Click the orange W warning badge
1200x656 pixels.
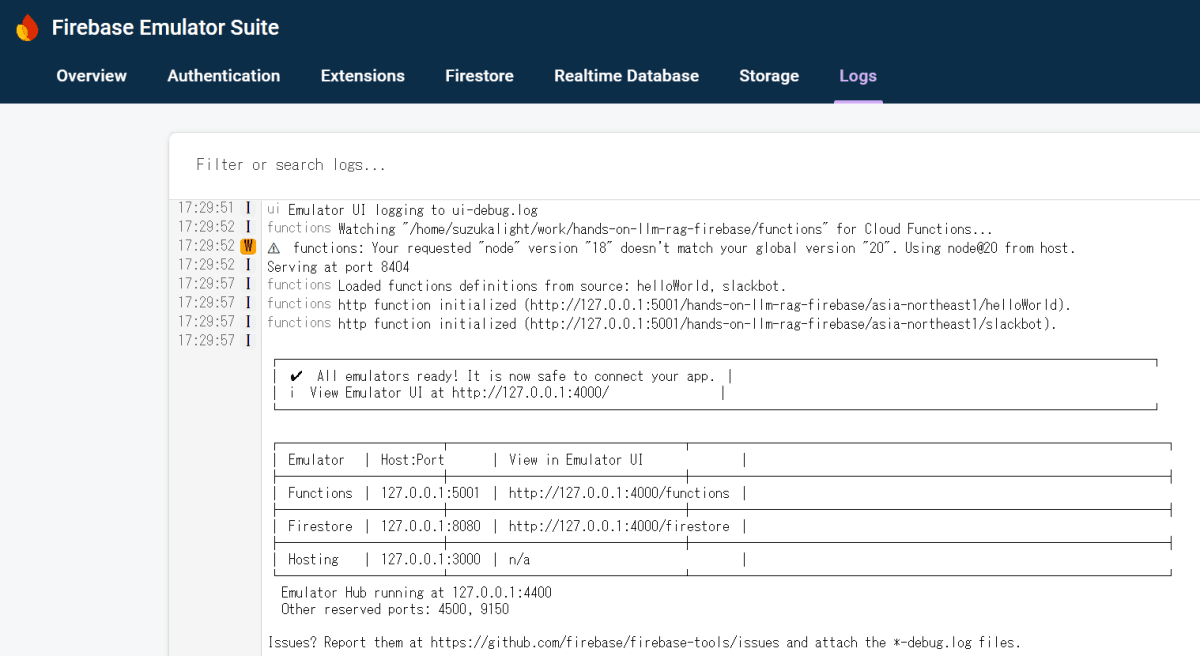248,246
